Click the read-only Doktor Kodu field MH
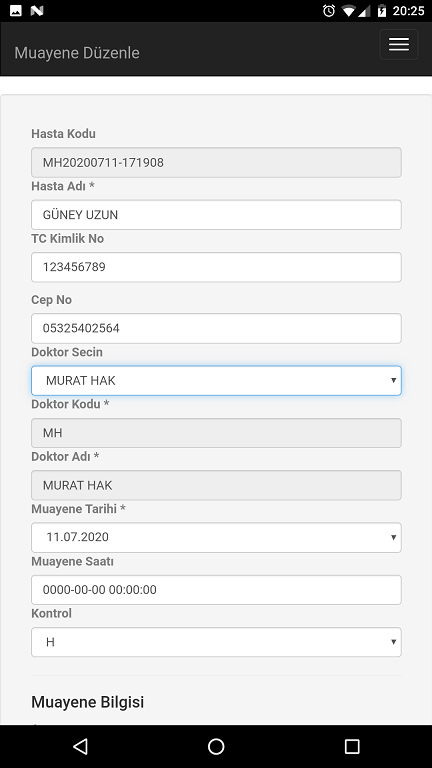The image size is (432, 768). 216,433
